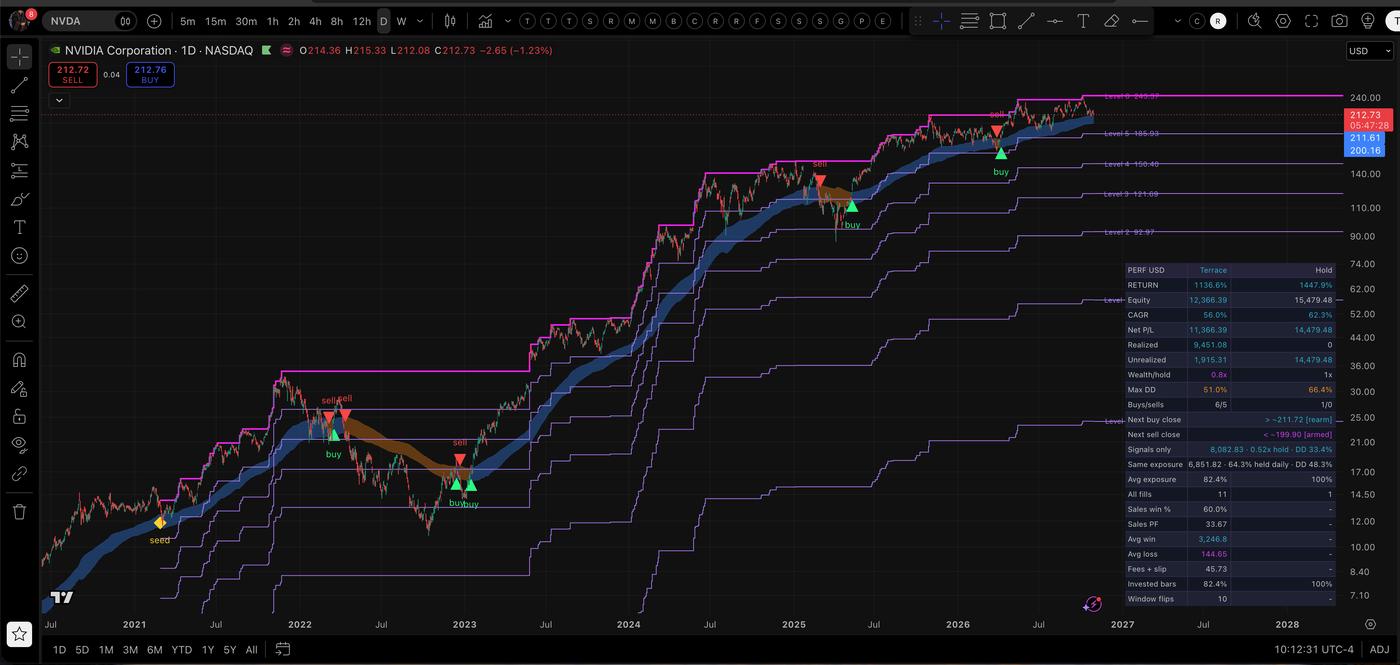Enter fullscreen mode icon
1400x665 pixels.
(x=1311, y=21)
